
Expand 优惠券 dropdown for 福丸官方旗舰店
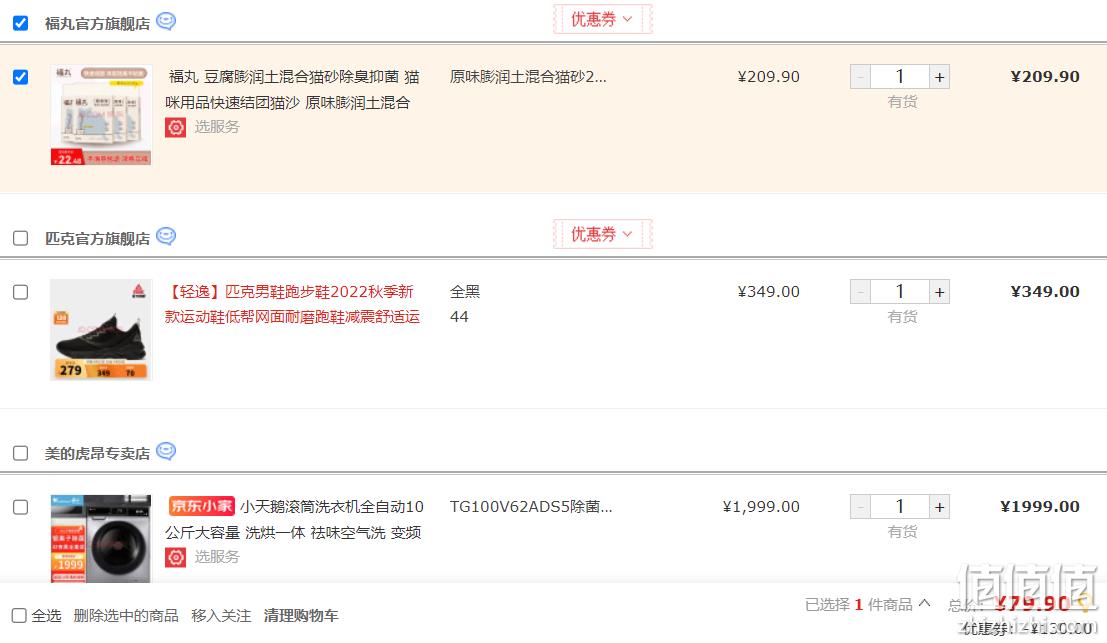tap(602, 19)
